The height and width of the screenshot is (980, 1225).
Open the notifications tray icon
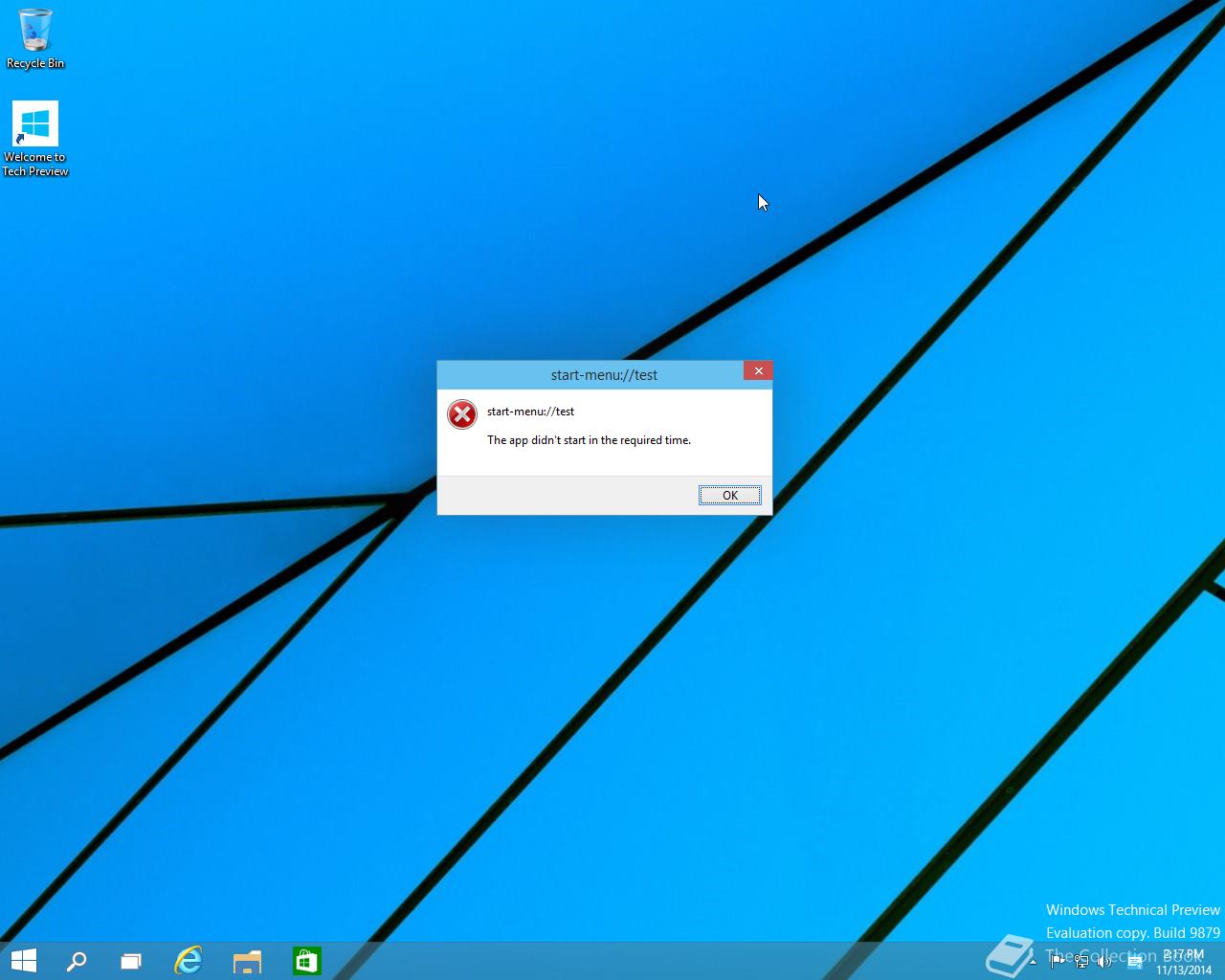tap(1135, 962)
